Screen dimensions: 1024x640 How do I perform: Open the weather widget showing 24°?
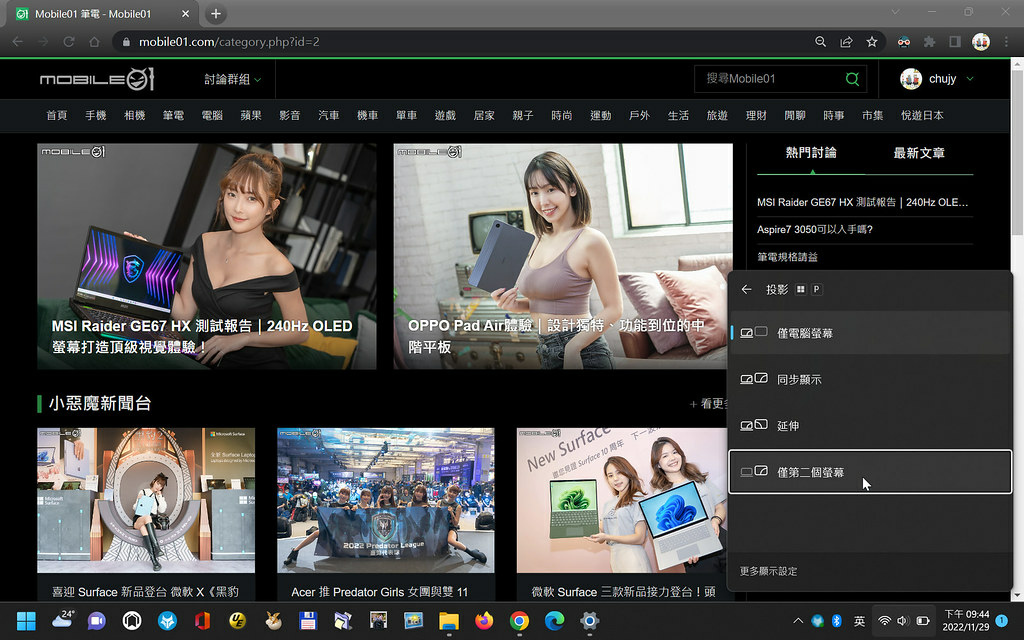point(62,620)
